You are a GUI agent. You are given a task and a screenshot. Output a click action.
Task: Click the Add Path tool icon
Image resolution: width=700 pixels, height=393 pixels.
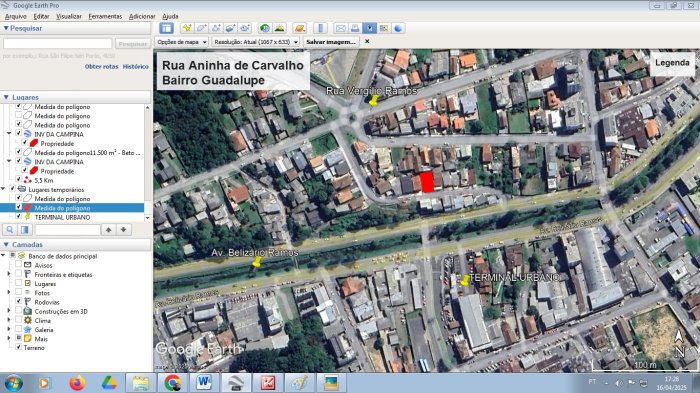[216, 28]
